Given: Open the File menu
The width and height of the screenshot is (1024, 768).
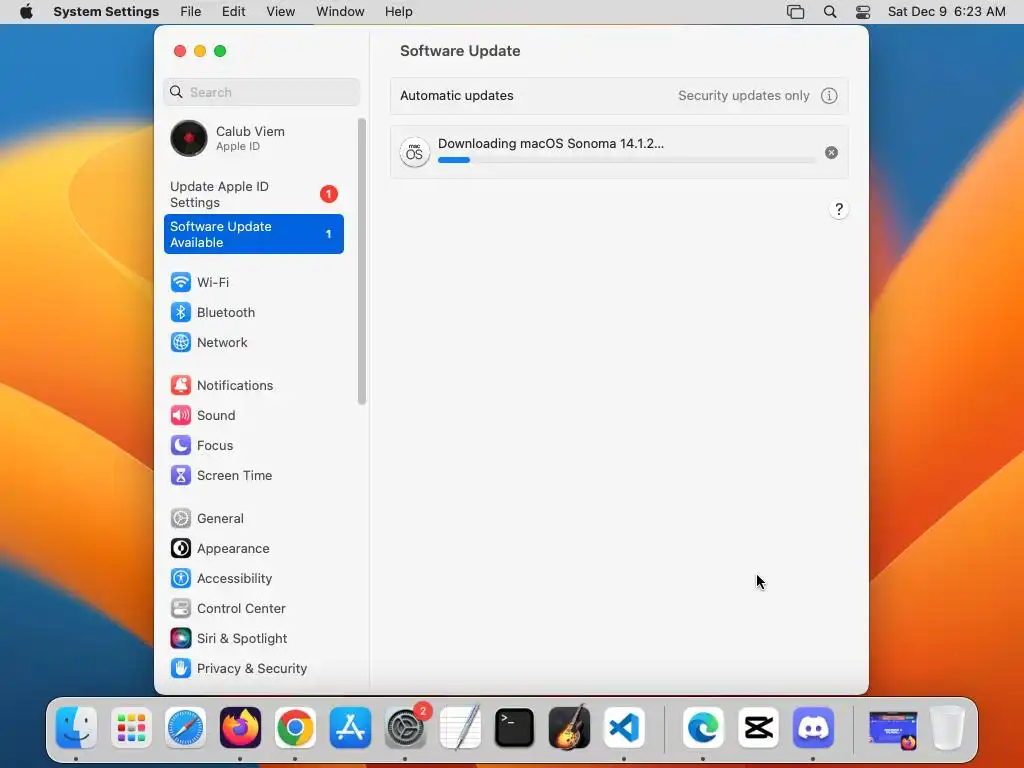Looking at the screenshot, I should click(191, 12).
